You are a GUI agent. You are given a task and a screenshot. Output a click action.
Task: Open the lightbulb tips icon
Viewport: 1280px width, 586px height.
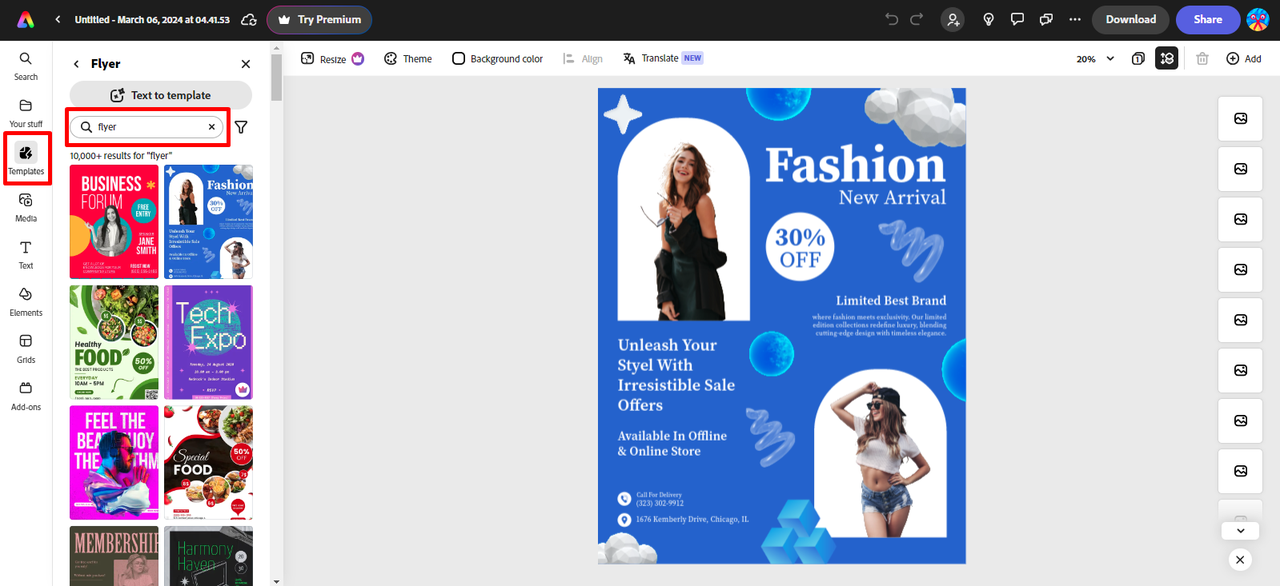(x=989, y=19)
